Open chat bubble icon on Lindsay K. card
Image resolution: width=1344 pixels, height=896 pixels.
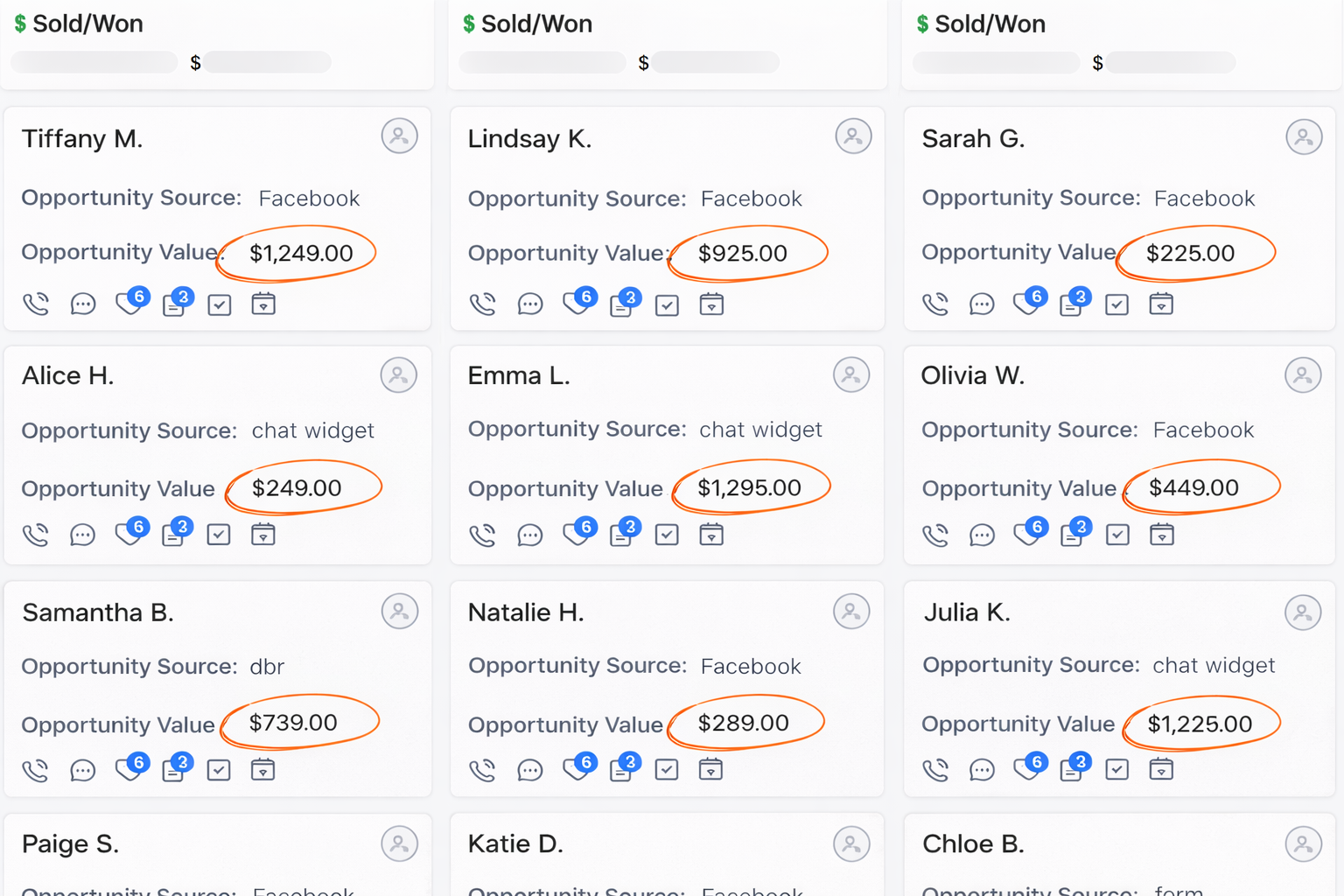pyautogui.click(x=530, y=304)
